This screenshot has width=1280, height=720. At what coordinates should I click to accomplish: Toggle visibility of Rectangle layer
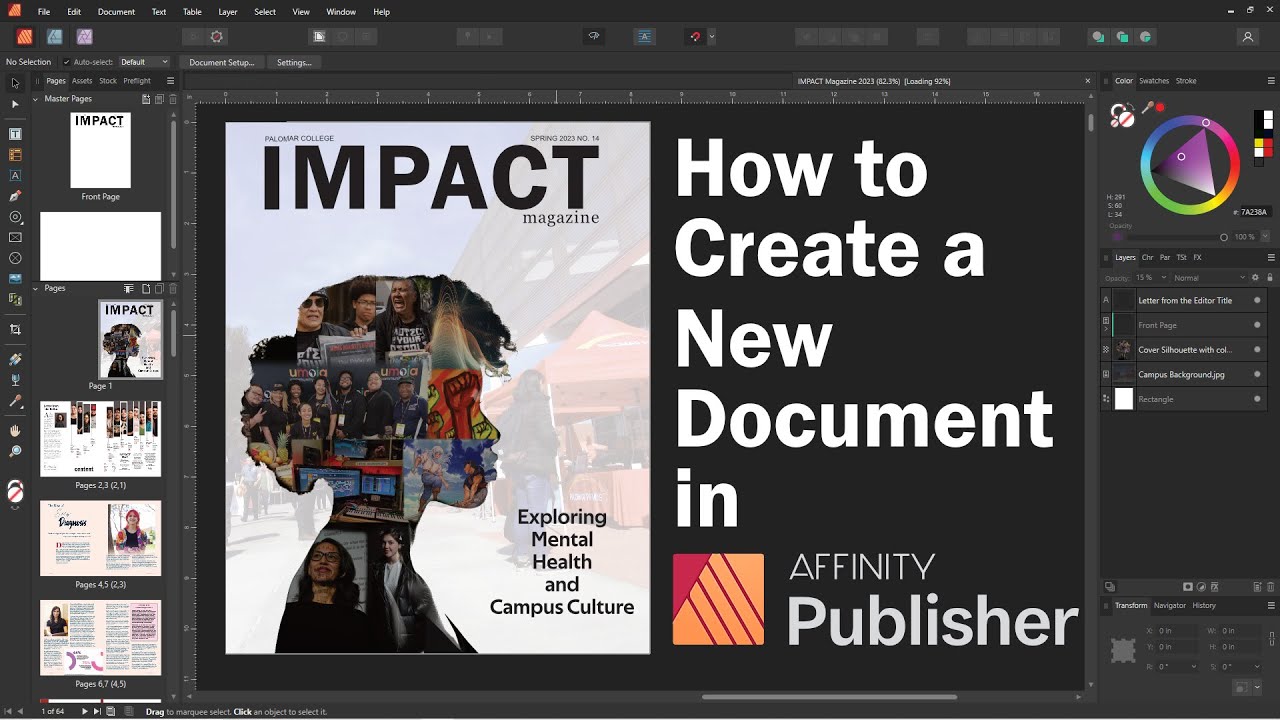tap(1257, 399)
